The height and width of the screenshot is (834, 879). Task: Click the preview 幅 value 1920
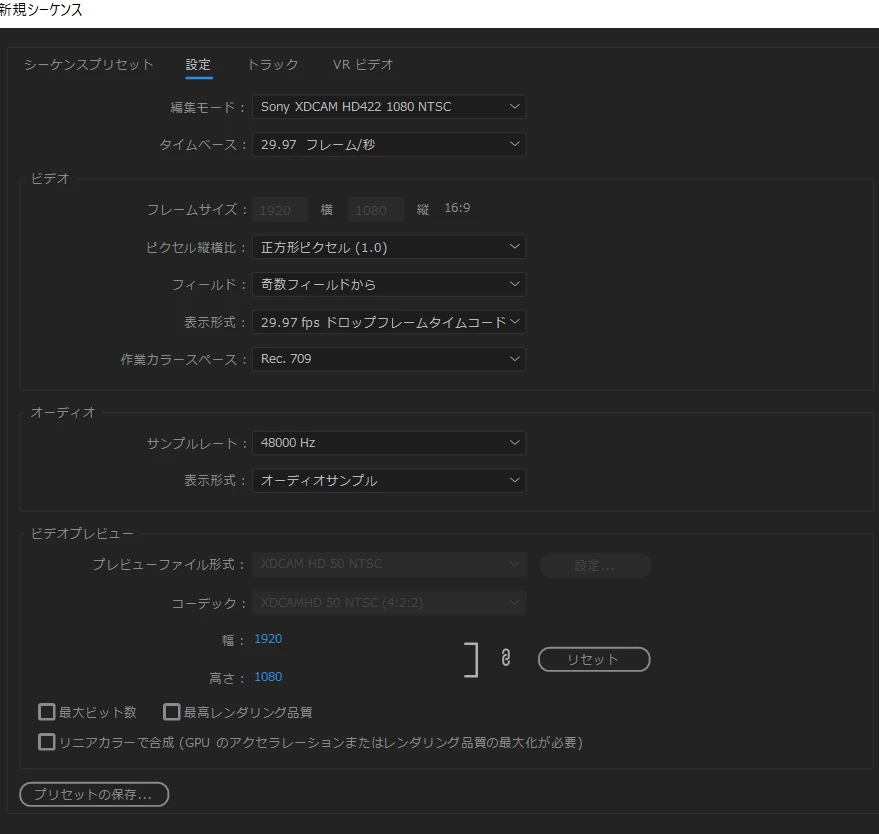click(x=268, y=639)
